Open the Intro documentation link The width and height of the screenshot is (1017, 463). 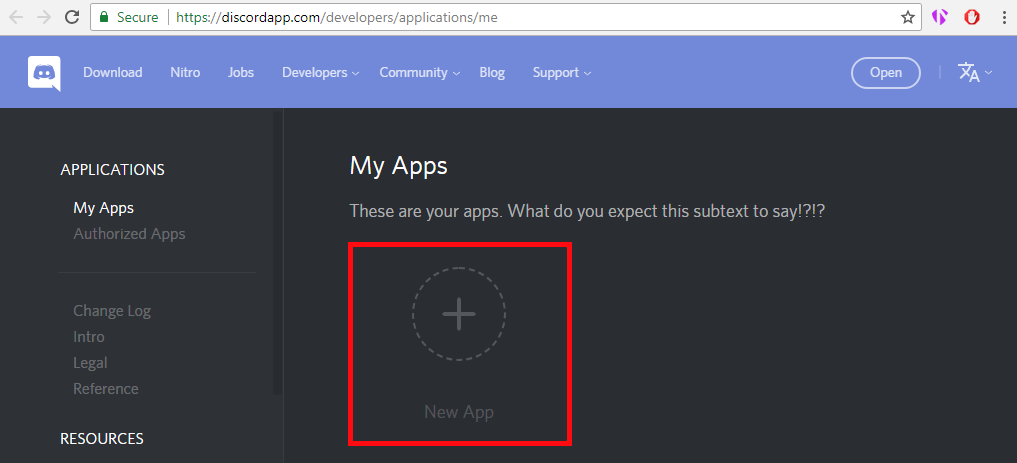(89, 337)
